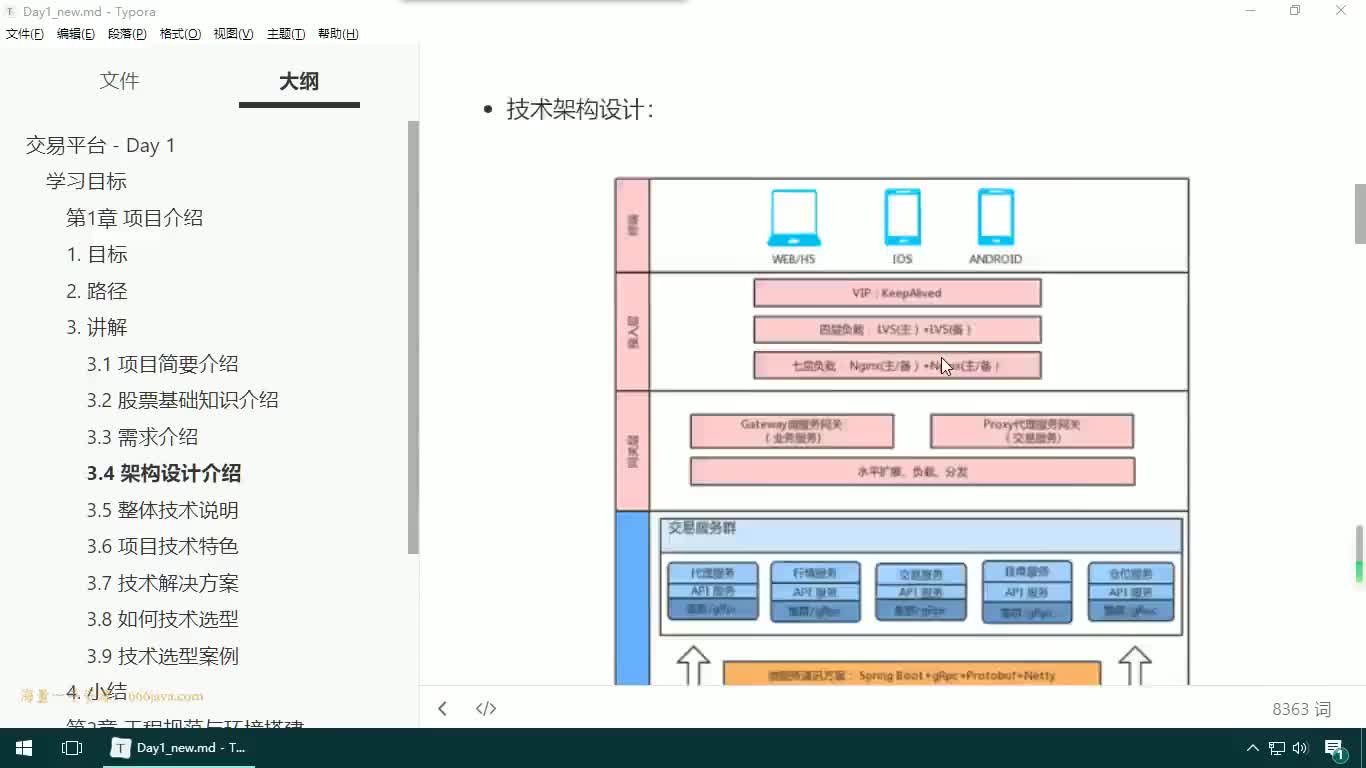Open the 文件(F) menu
The width and height of the screenshot is (1366, 768).
[25, 34]
